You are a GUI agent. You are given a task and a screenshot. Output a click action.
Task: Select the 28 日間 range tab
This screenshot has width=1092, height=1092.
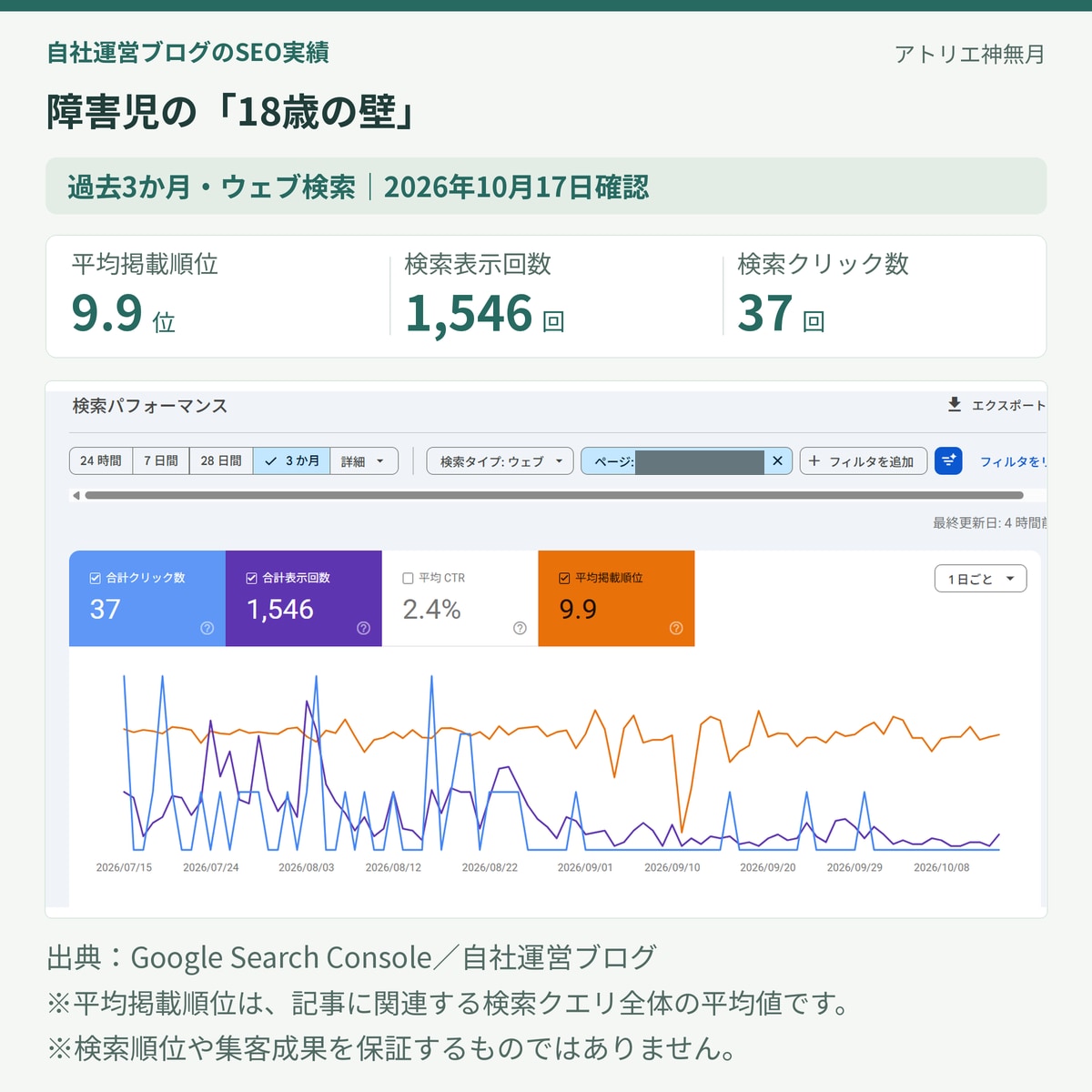221,461
